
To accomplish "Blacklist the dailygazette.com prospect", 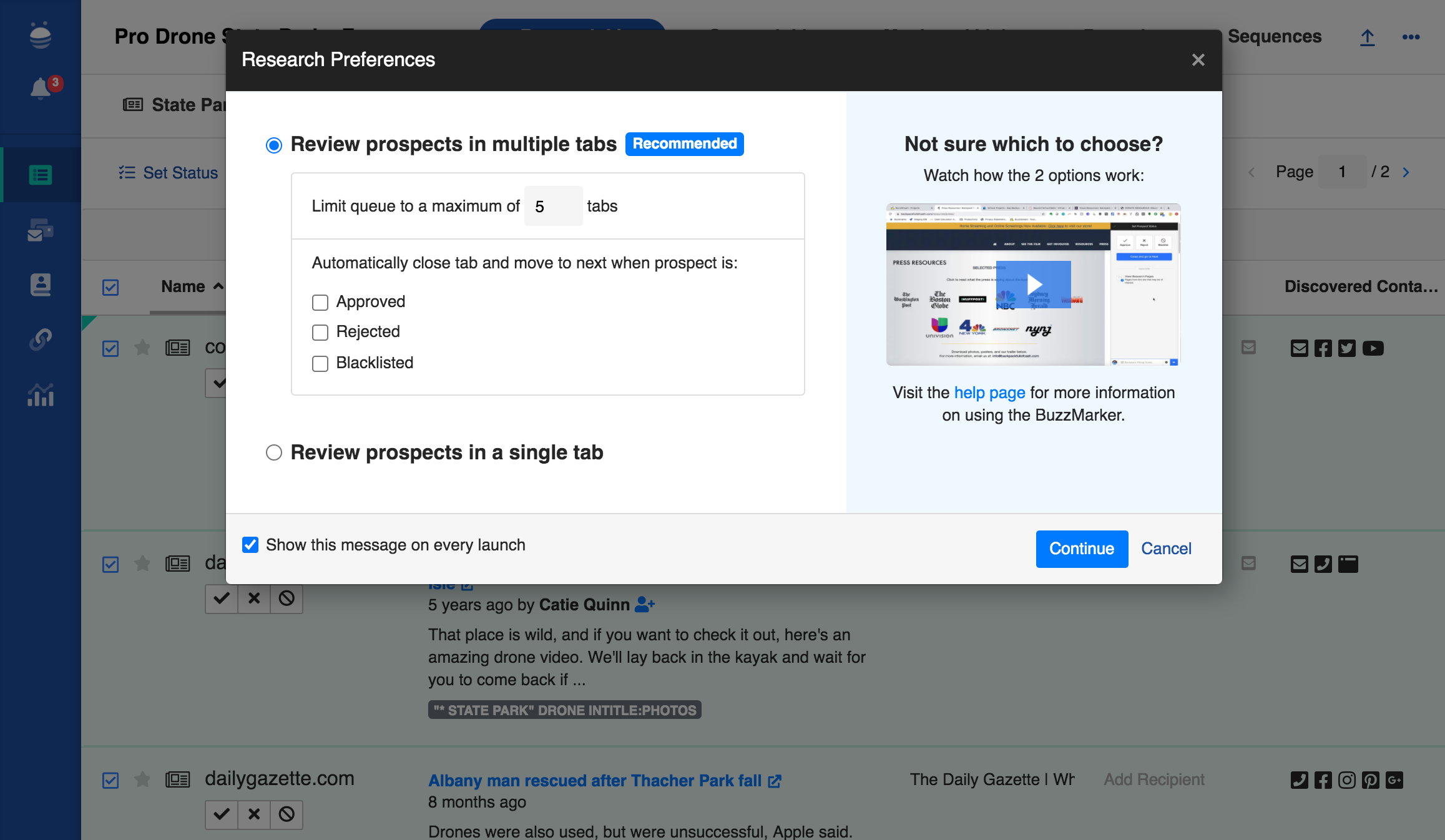I will 287,814.
